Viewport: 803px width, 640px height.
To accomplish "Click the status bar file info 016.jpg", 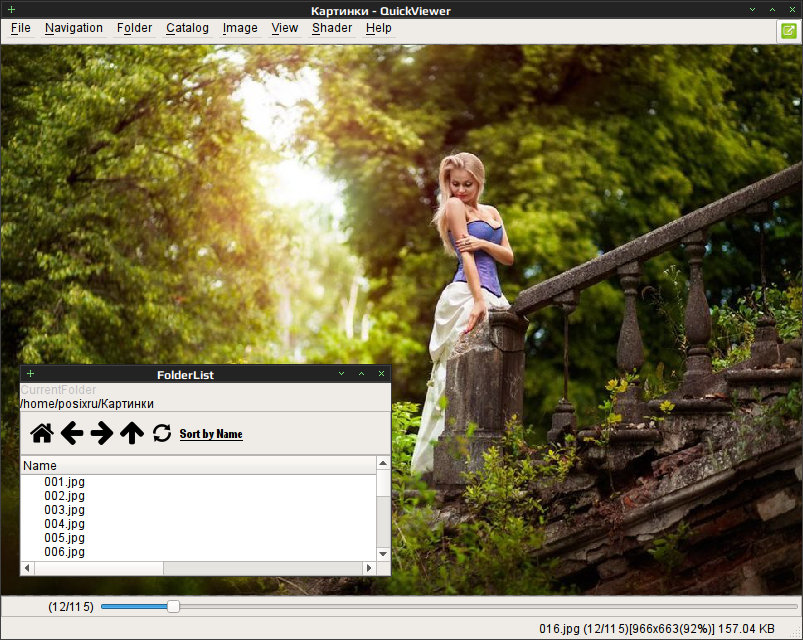I will 657,629.
